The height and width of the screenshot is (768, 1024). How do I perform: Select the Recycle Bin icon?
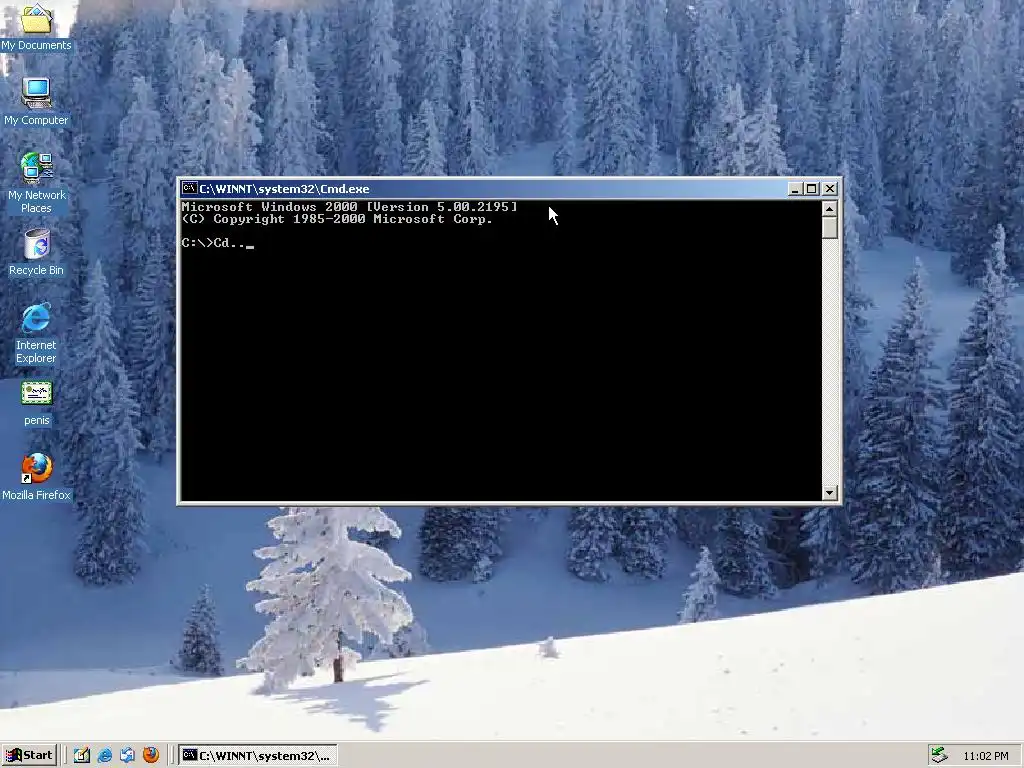pos(36,251)
